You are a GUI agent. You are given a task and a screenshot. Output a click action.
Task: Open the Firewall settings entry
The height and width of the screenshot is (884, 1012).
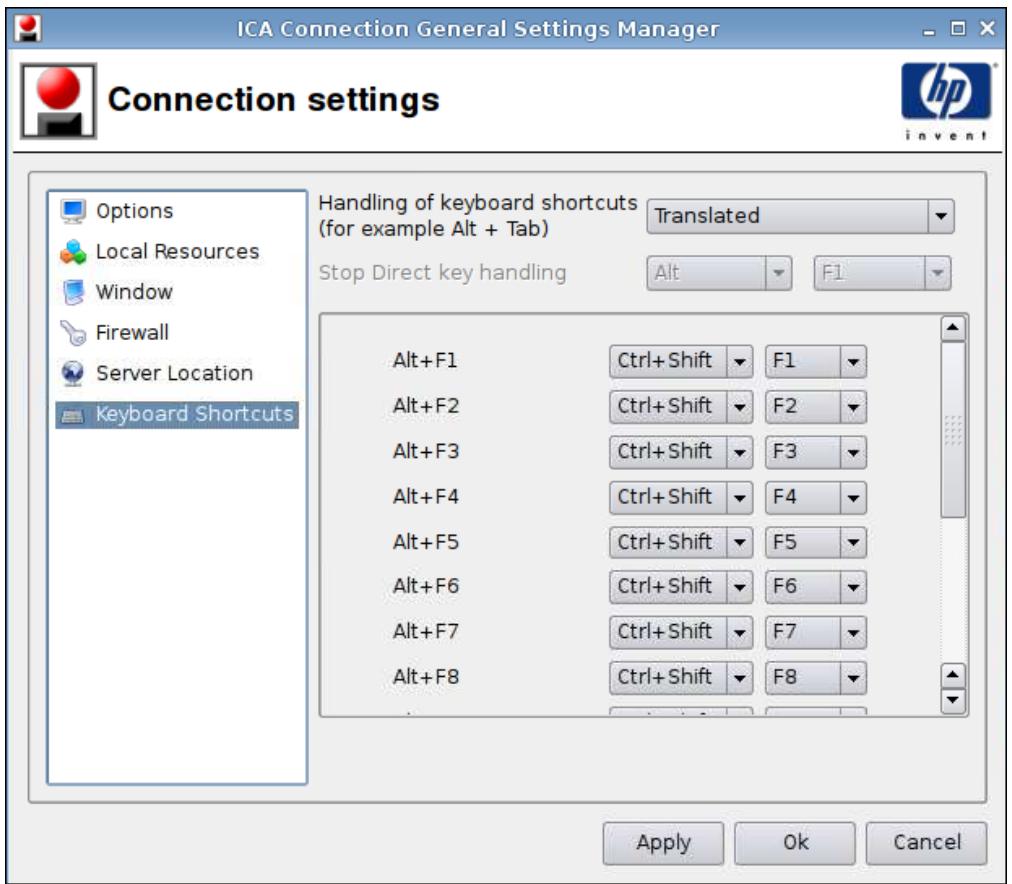tap(132, 333)
